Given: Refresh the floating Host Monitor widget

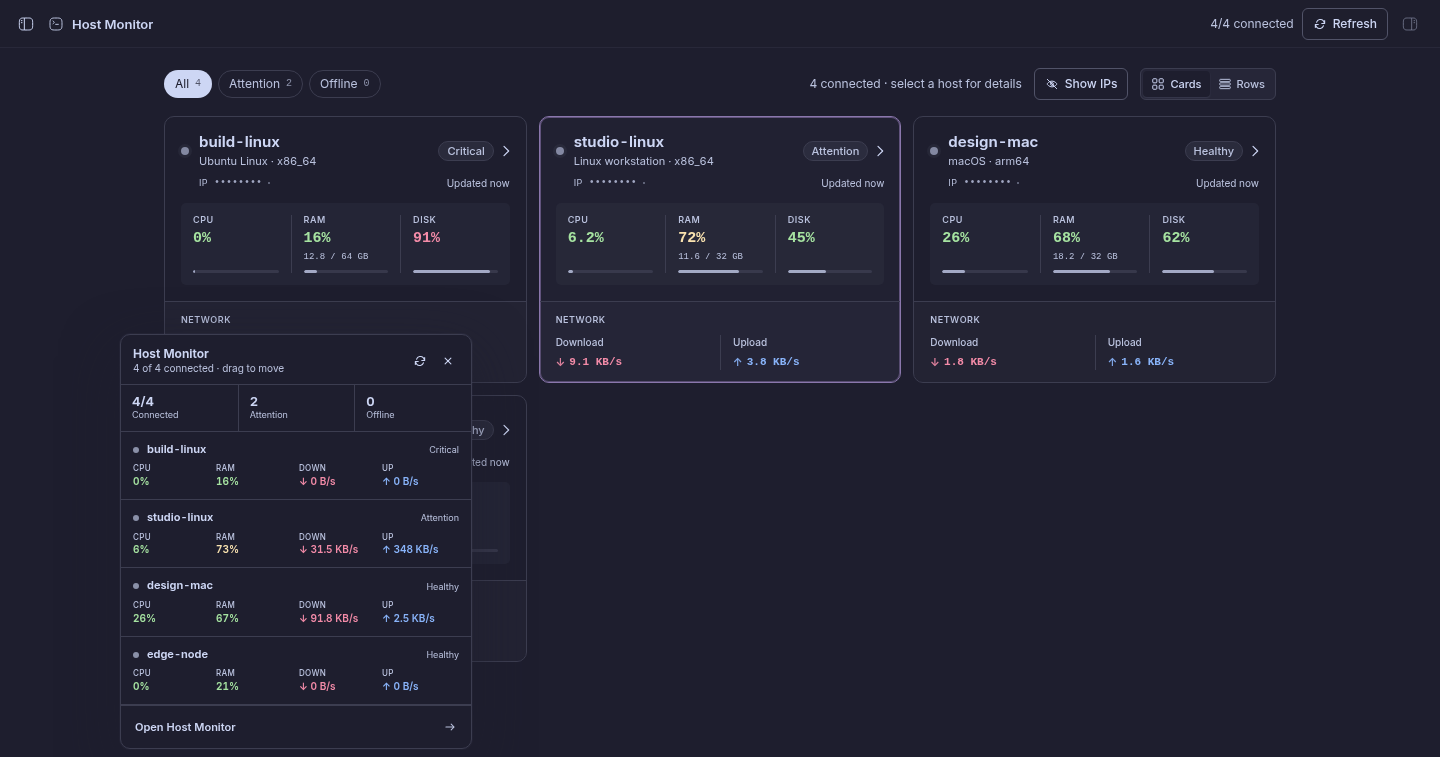Looking at the screenshot, I should click(x=420, y=361).
